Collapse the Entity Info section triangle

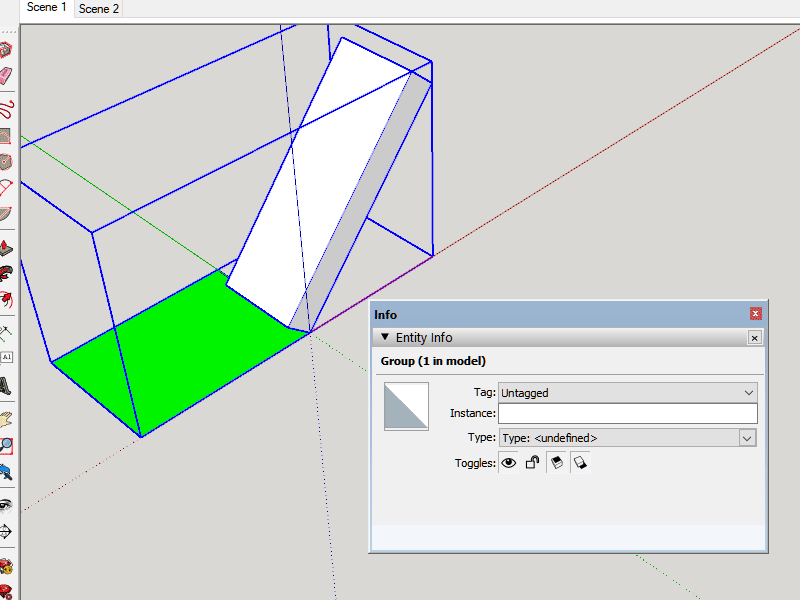click(x=385, y=337)
